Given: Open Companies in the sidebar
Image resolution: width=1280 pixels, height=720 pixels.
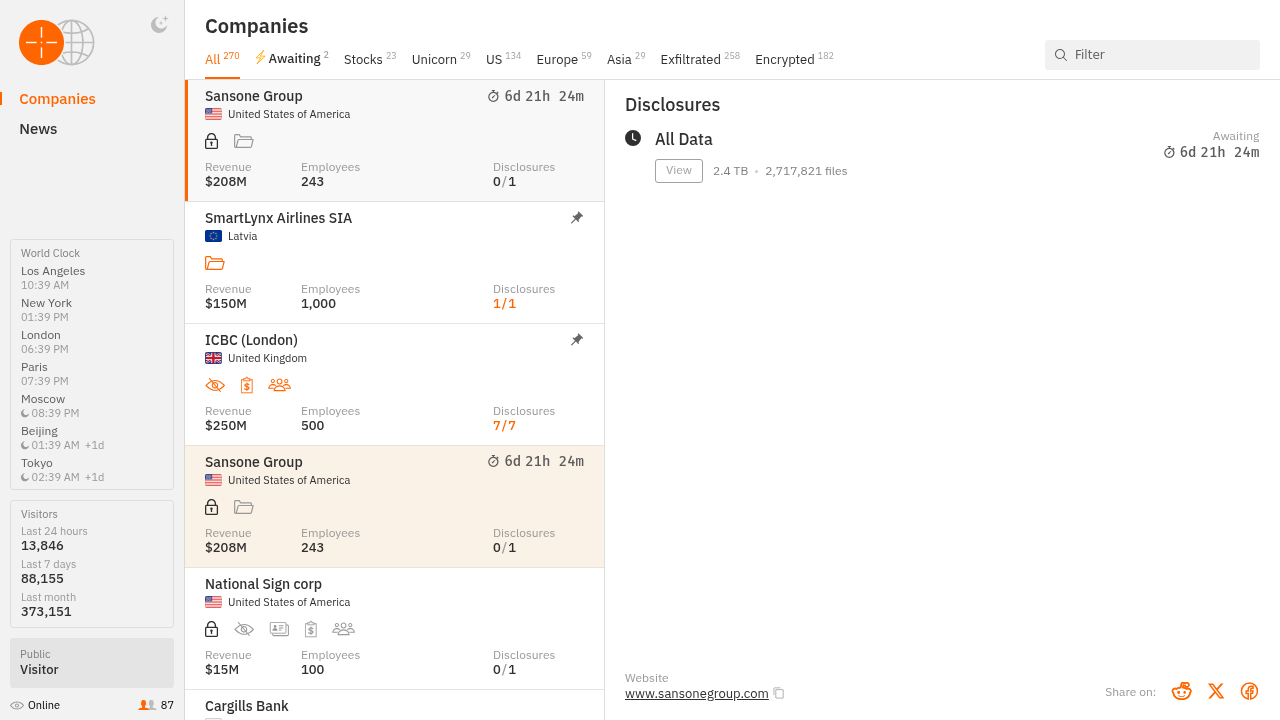Looking at the screenshot, I should tap(57, 99).
